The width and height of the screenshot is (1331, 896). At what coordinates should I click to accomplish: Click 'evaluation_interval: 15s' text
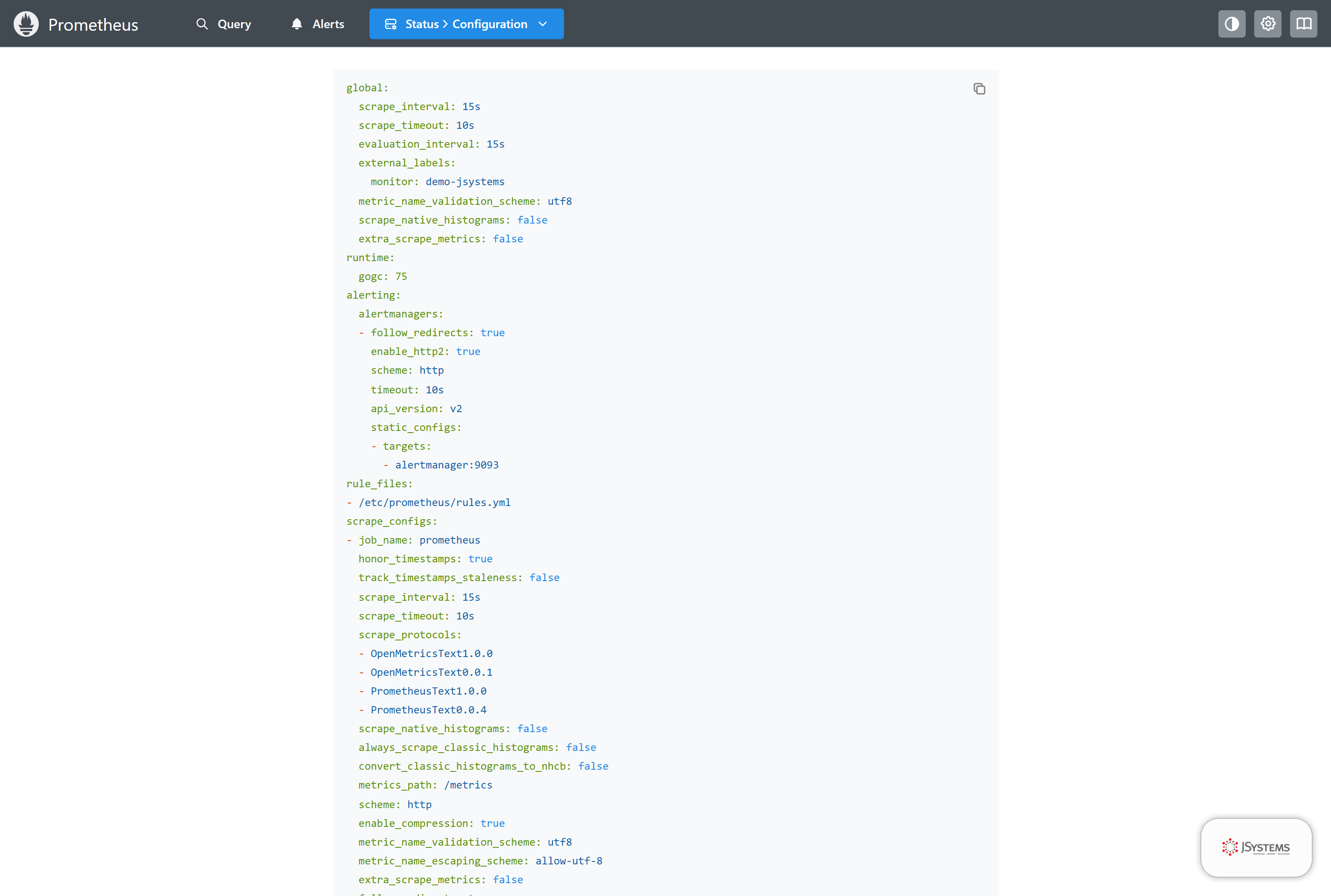point(431,144)
